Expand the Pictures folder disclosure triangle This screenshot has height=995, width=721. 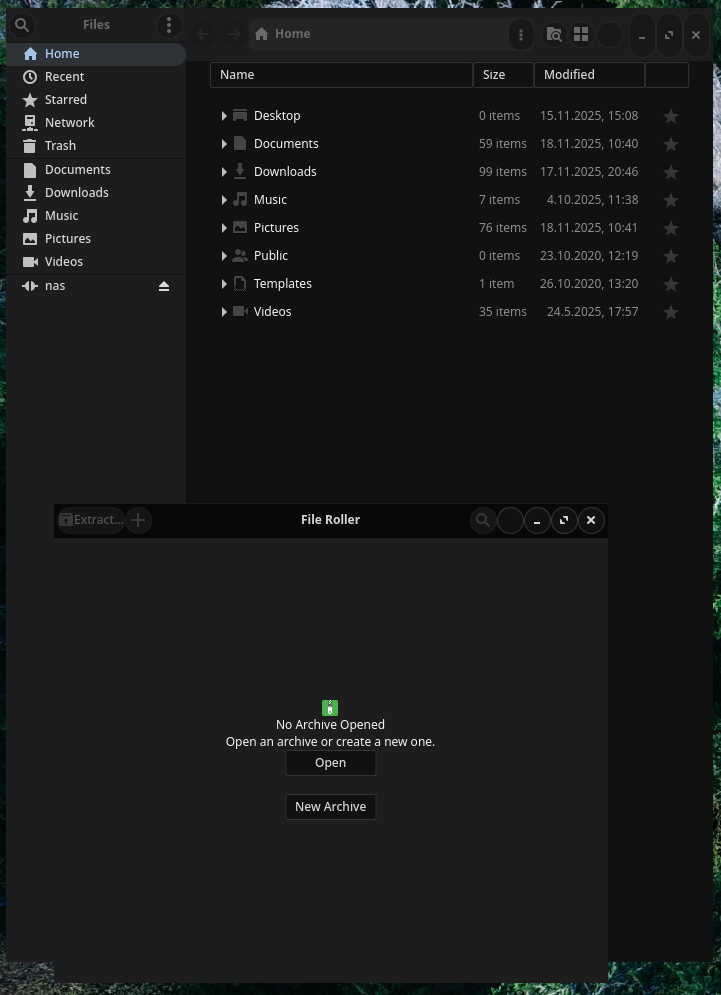coord(224,228)
